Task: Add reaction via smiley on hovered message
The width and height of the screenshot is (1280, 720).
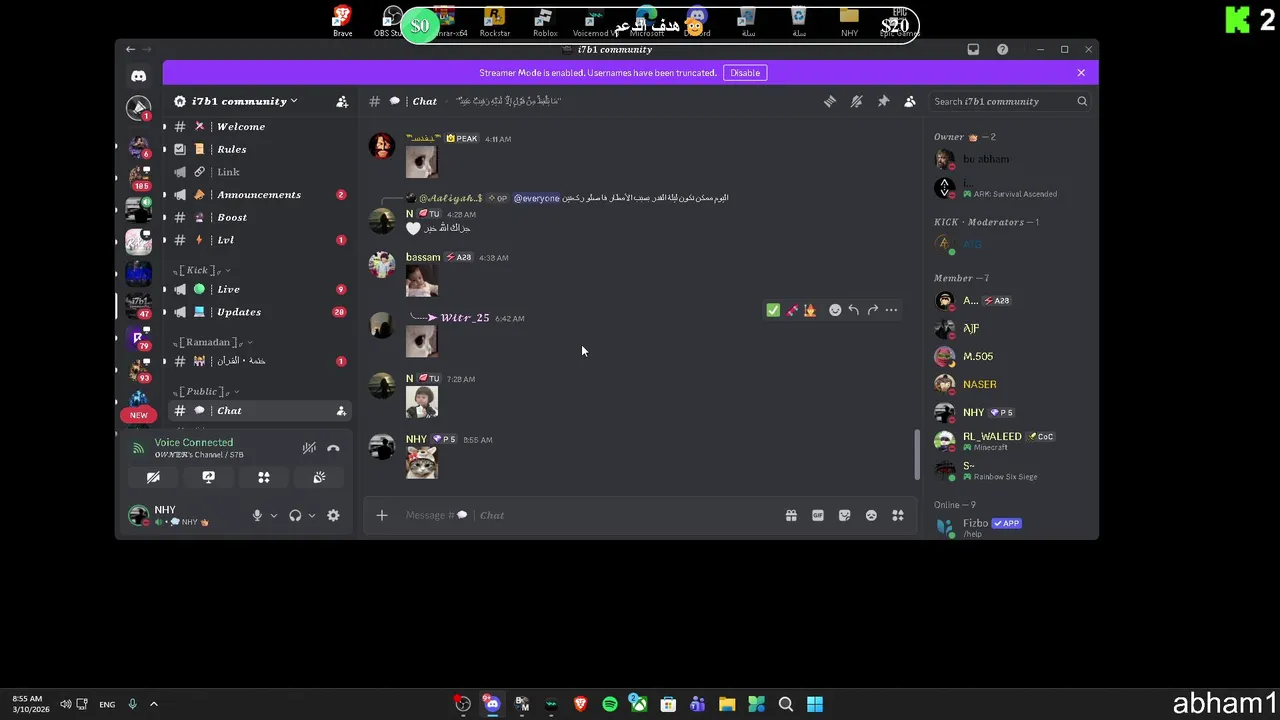Action: point(835,310)
